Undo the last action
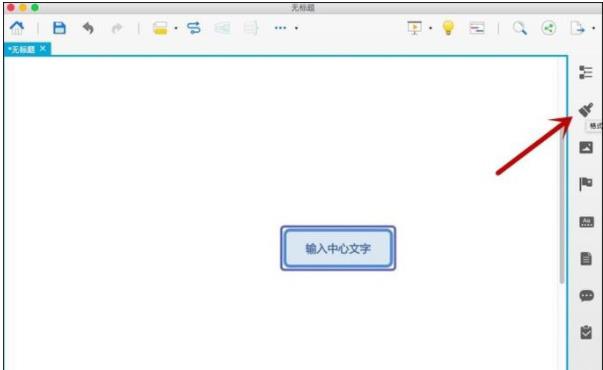Screen dimensions: 603x370 [88, 28]
